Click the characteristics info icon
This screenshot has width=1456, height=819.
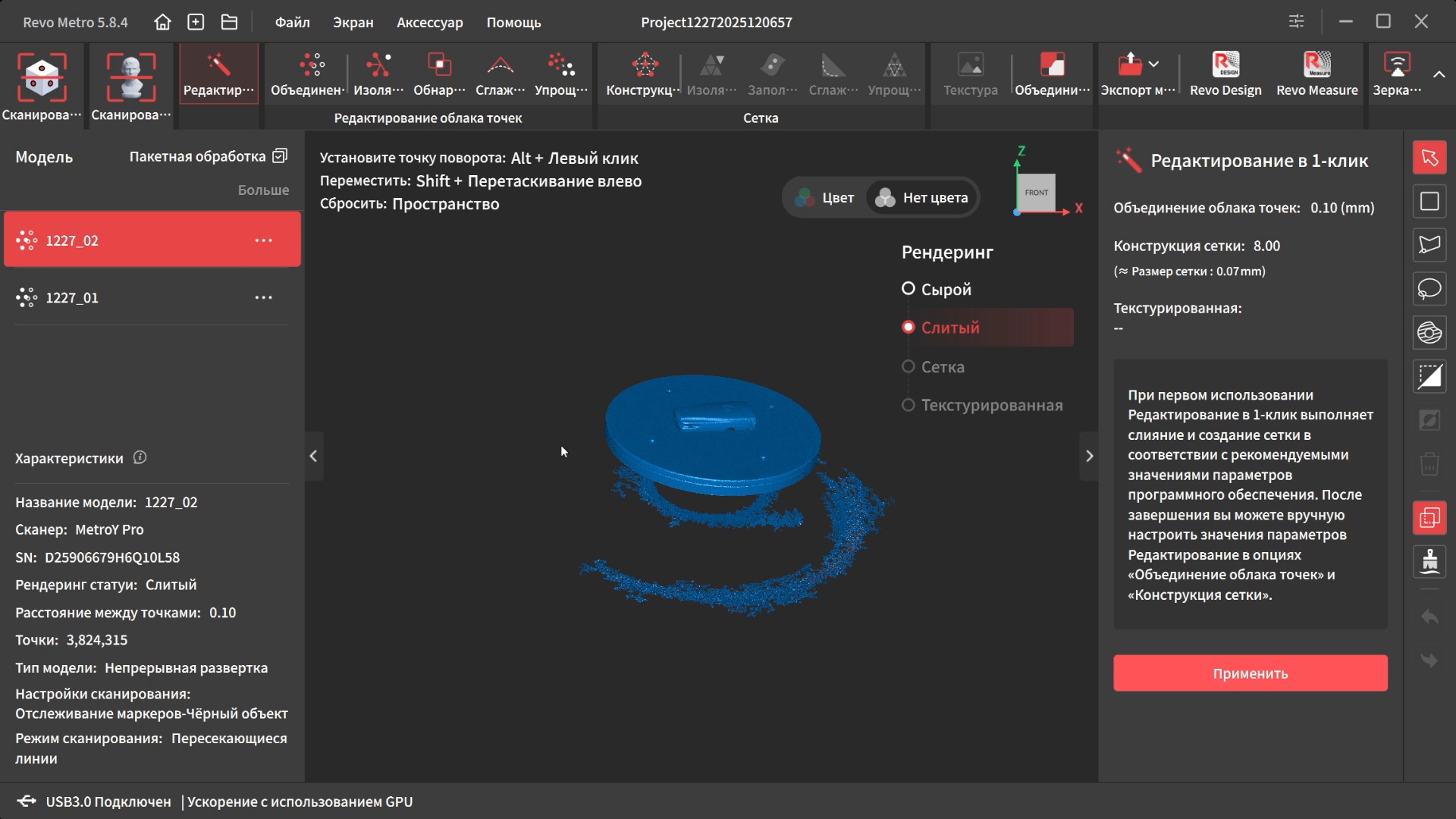point(140,457)
